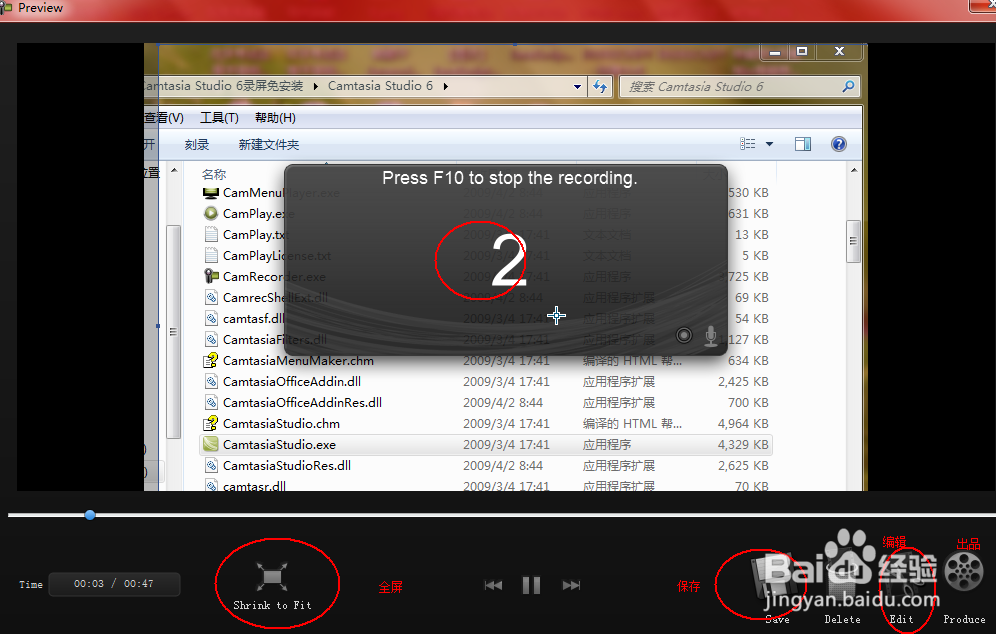
Task: Click the navigation pane scrollbar's up arrow
Action: 174,170
